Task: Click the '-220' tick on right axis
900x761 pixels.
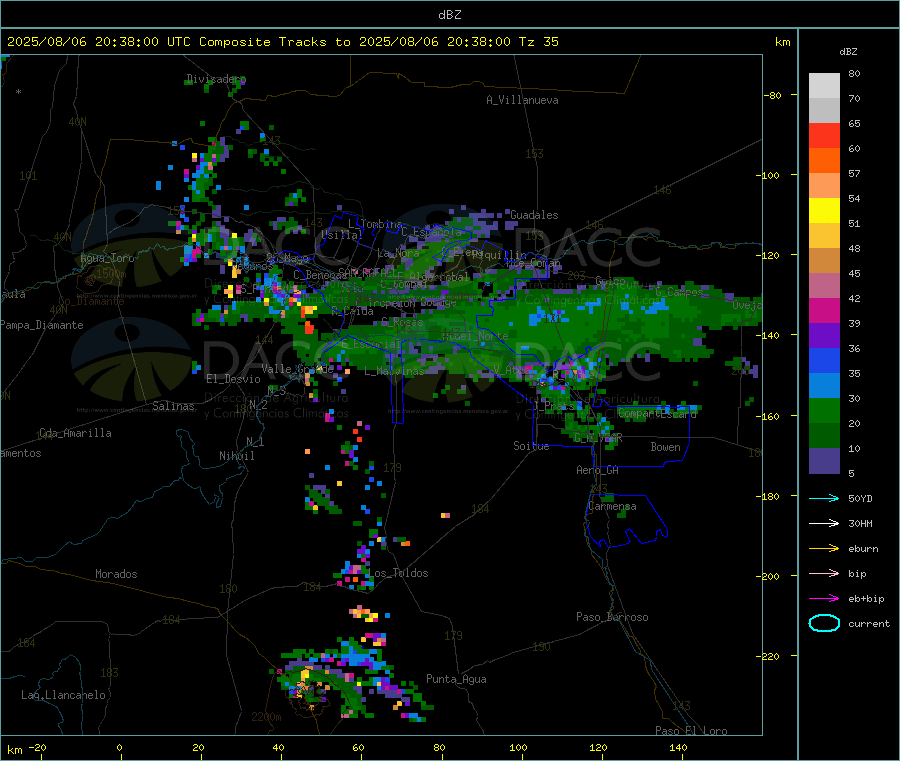Action: 767,657
